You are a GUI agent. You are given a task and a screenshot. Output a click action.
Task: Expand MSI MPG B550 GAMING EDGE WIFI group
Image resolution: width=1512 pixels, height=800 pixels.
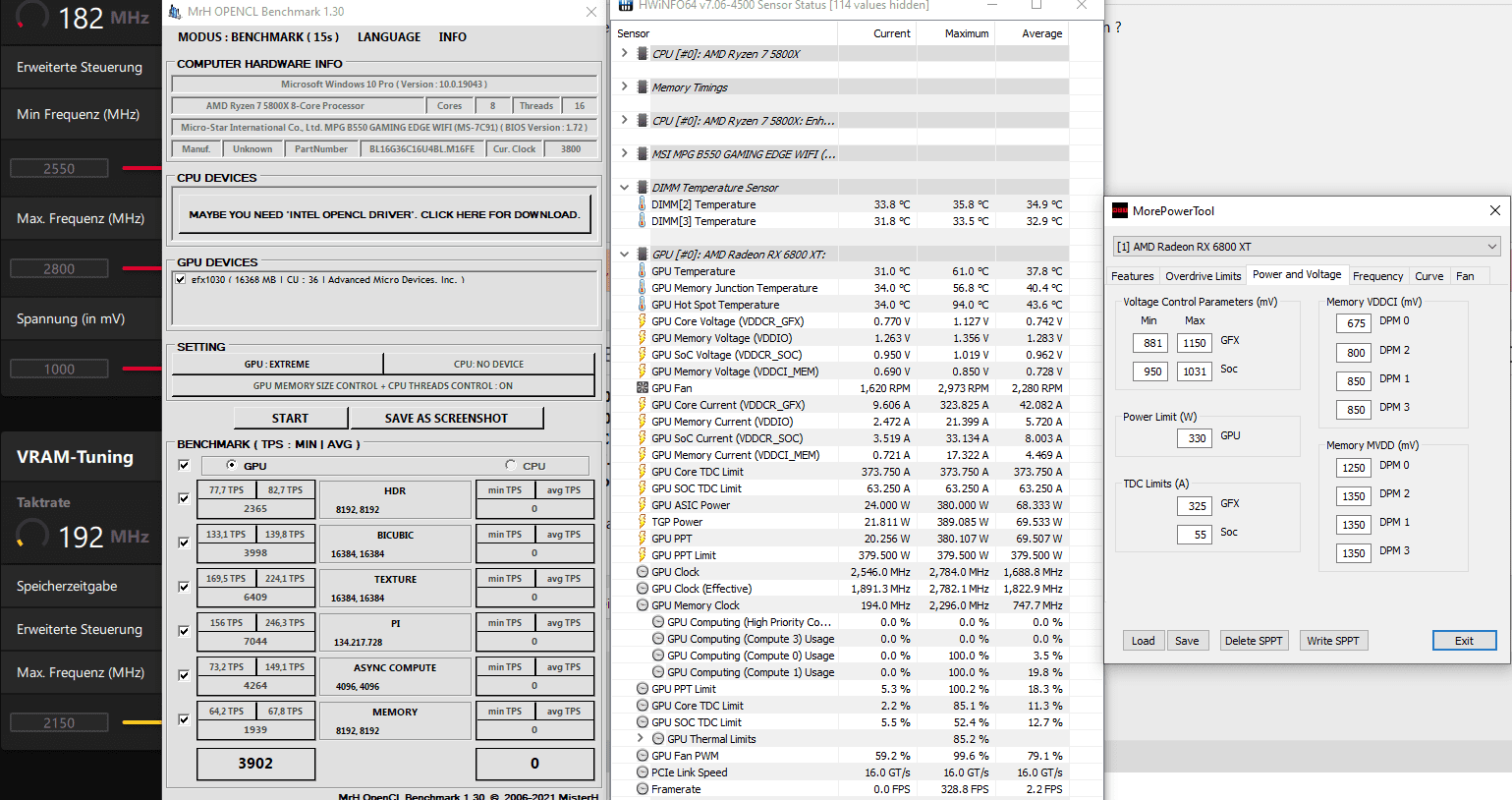624,153
